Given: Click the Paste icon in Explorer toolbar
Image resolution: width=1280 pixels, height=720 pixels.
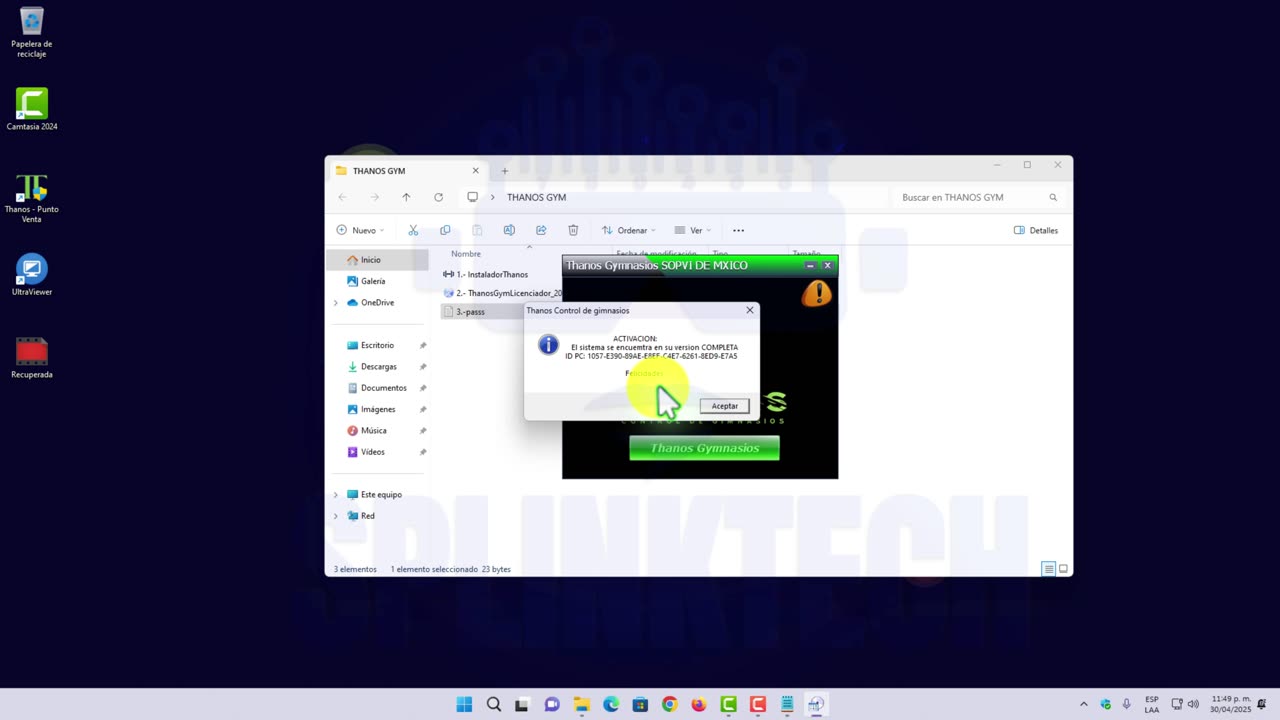Looking at the screenshot, I should pyautogui.click(x=477, y=230).
